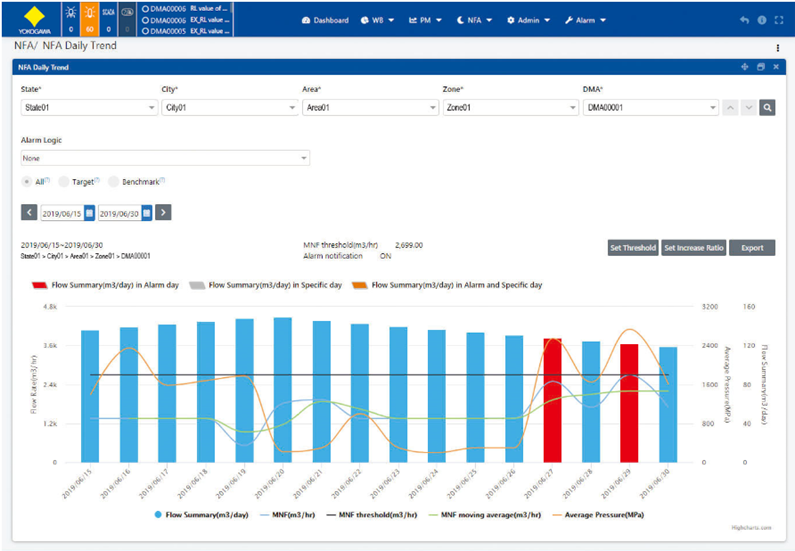Screen dimensions: 795x551
Task: Expand the State dropdown
Action: tap(85, 108)
